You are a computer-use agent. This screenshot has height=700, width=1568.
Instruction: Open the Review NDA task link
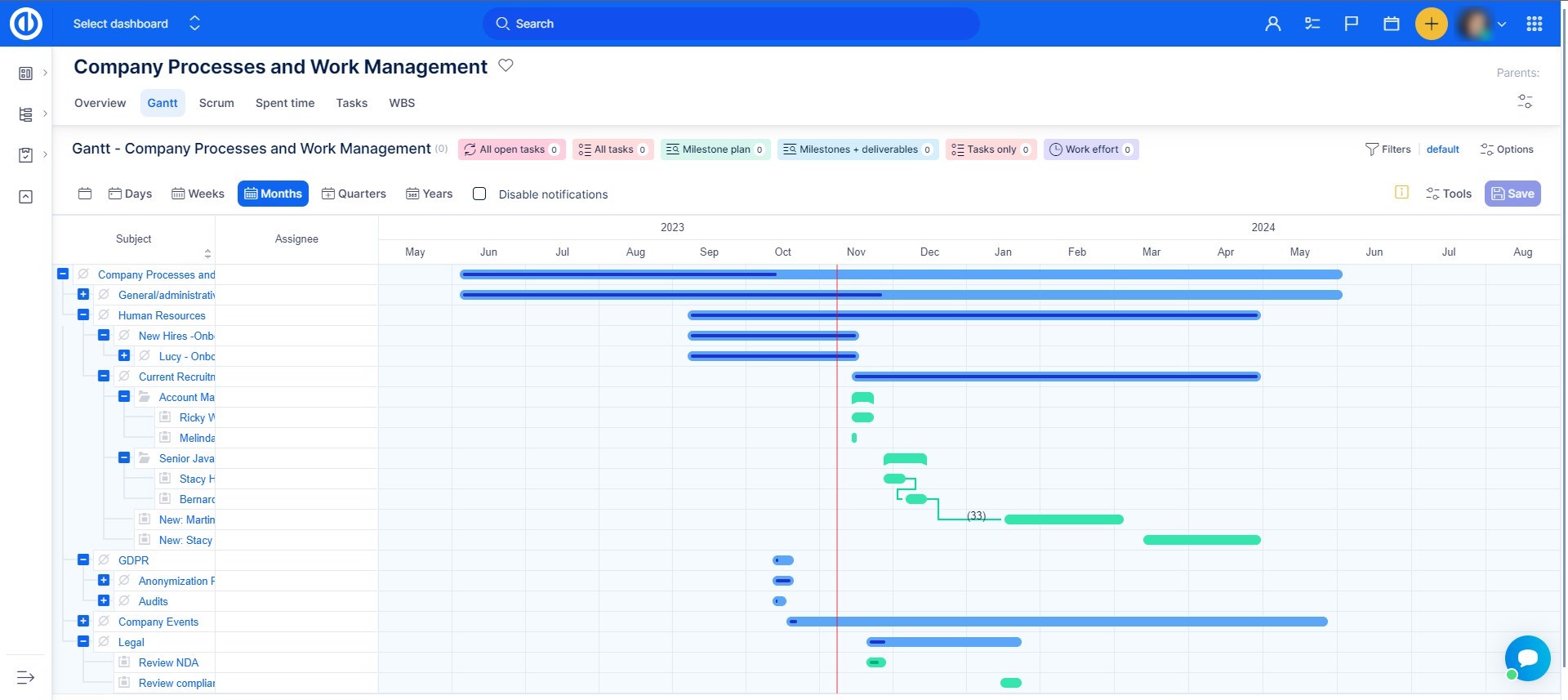tap(168, 662)
